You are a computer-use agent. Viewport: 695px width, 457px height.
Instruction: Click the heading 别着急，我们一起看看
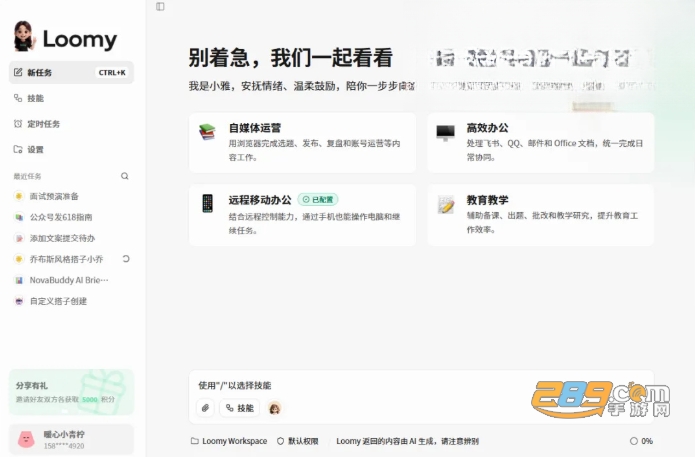point(291,58)
